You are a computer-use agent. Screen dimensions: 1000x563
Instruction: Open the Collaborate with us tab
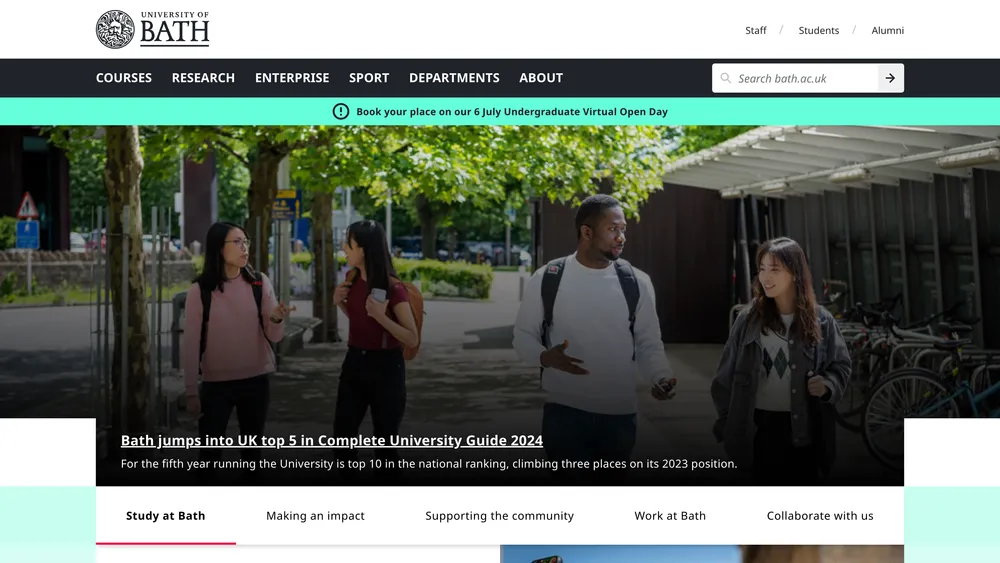[x=820, y=516]
